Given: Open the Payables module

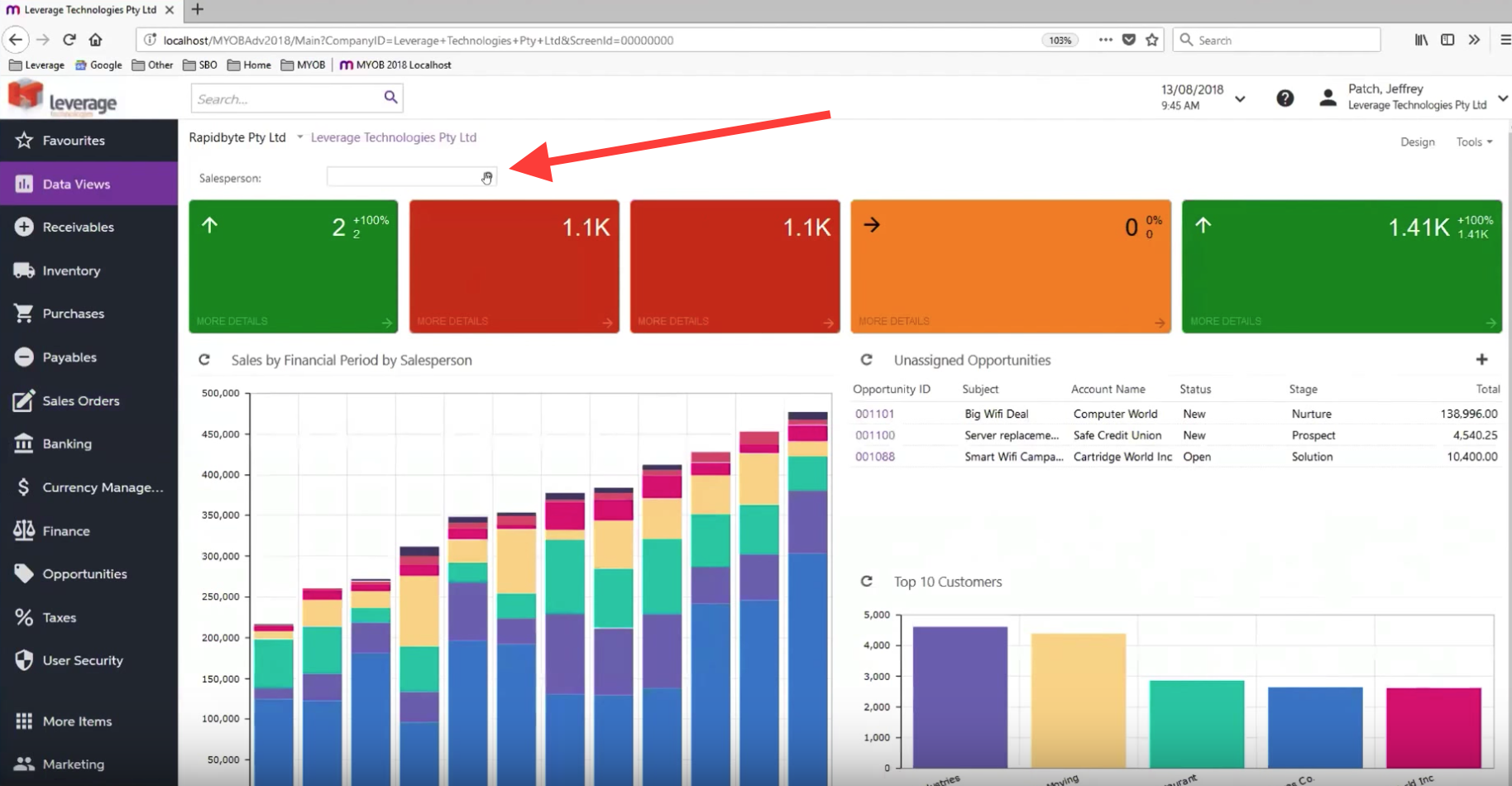Looking at the screenshot, I should tap(69, 357).
